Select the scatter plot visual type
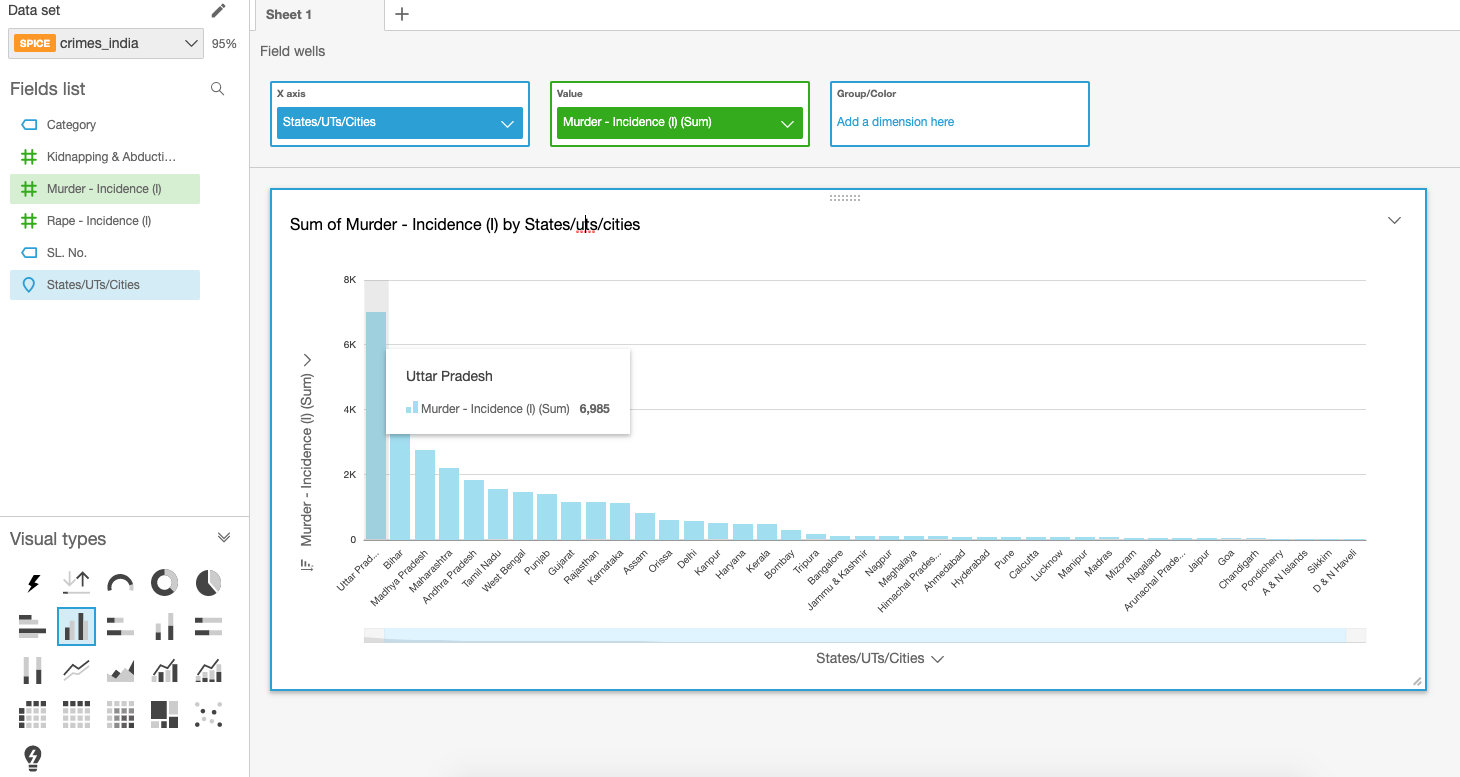The height and width of the screenshot is (777, 1460). point(208,714)
